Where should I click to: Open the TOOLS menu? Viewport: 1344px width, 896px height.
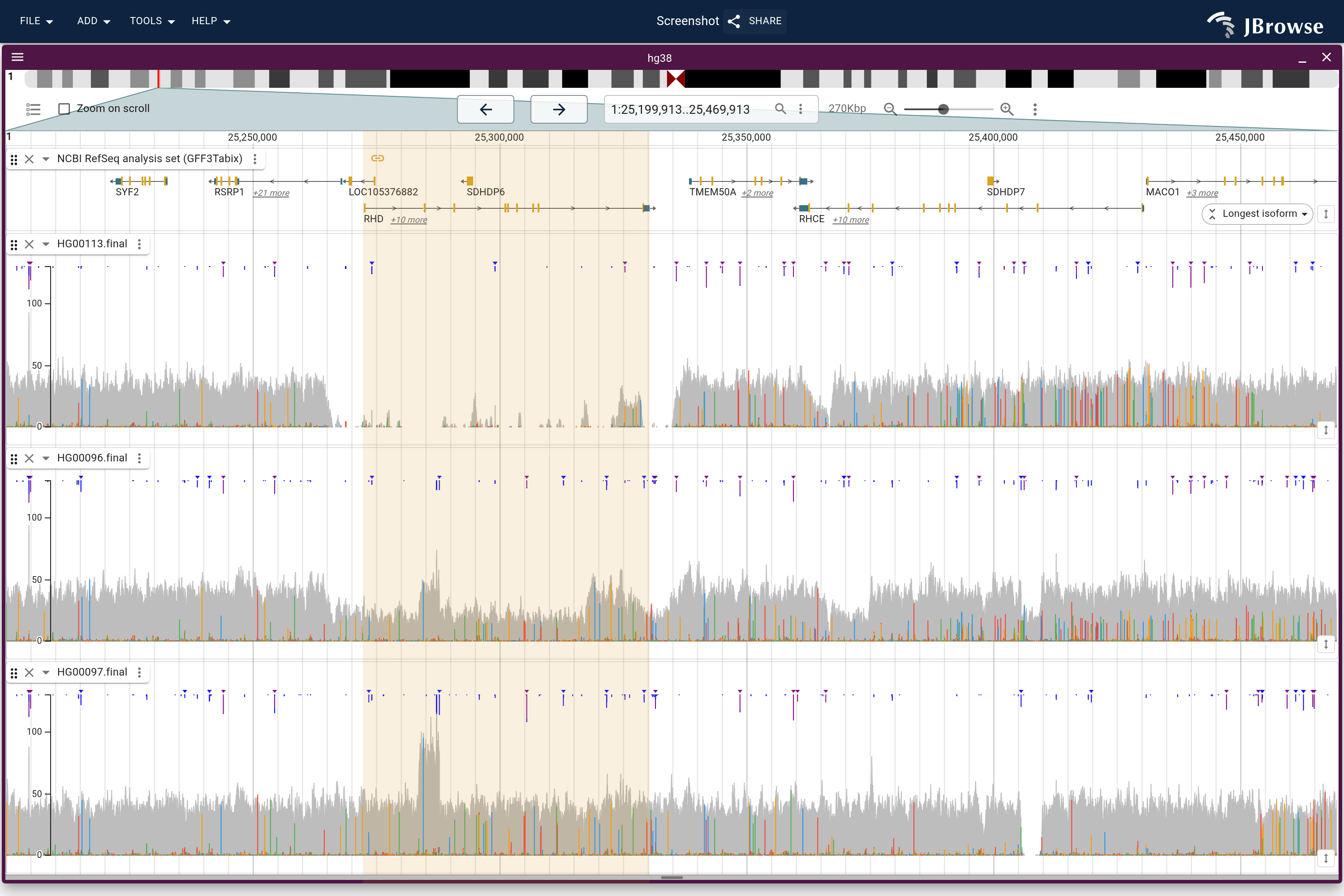(x=151, y=21)
